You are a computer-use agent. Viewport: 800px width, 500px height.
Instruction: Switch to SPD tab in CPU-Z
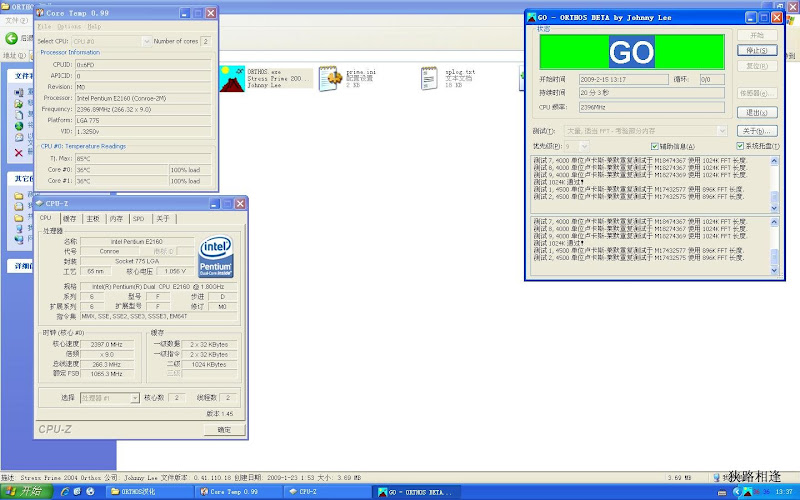(x=139, y=219)
